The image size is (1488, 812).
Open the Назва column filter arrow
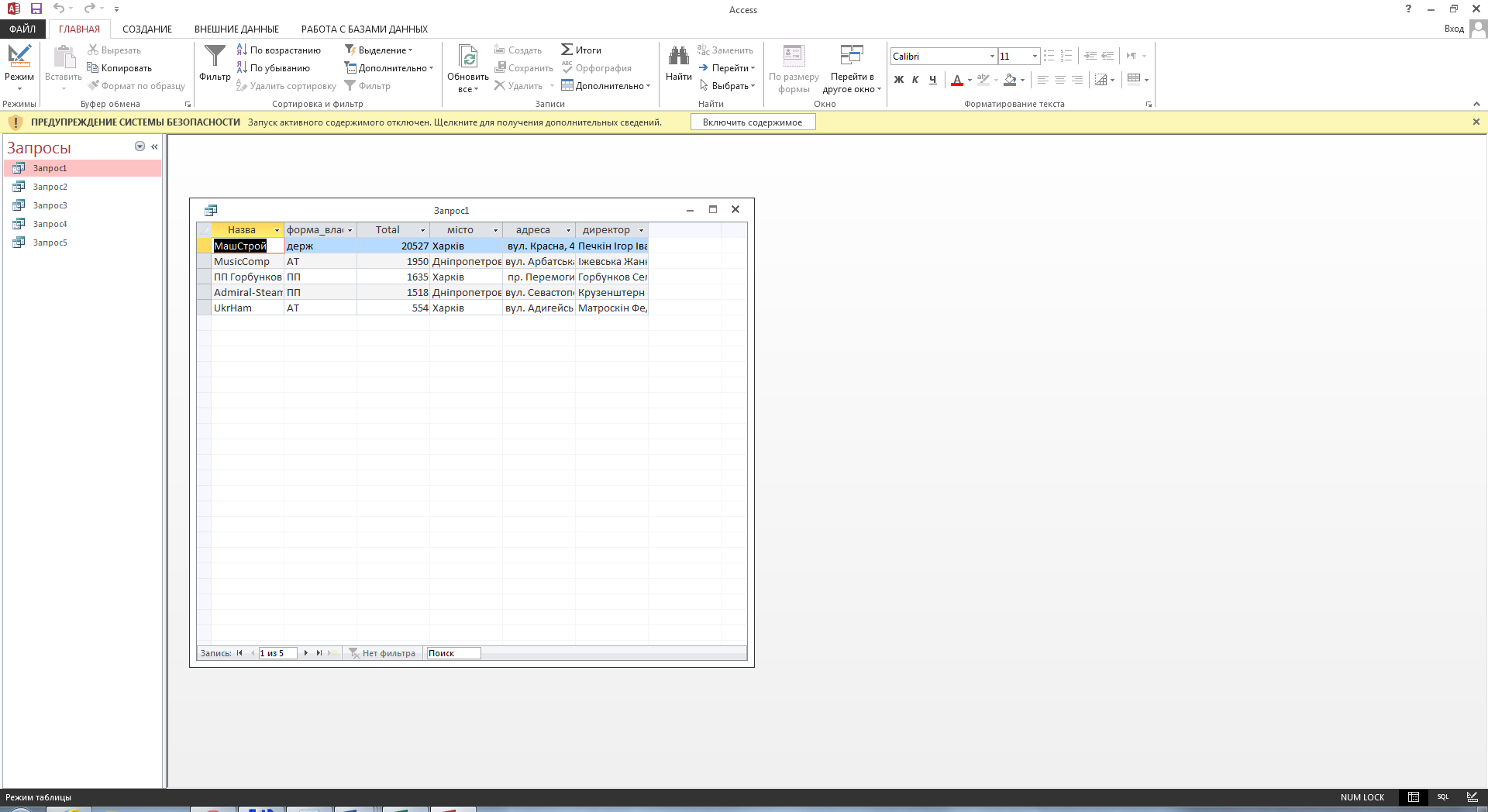click(x=277, y=230)
